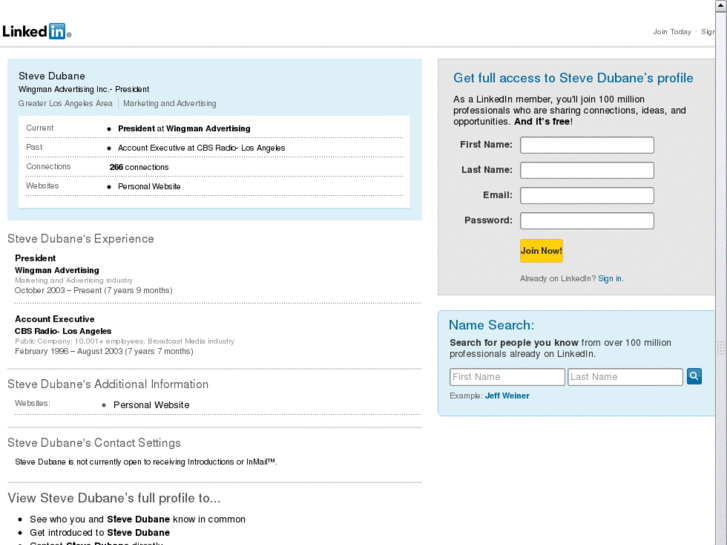The width and height of the screenshot is (727, 545).
Task: Focus the Last Name signup field
Action: pyautogui.click(x=587, y=170)
